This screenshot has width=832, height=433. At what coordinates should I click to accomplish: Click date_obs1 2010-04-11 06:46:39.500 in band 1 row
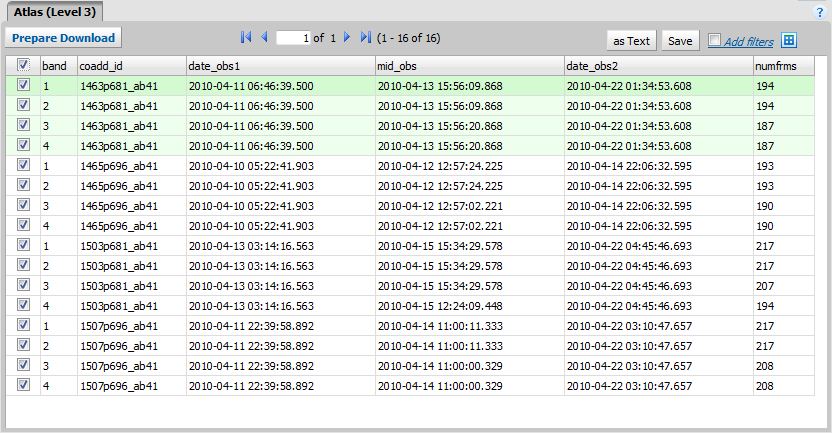[251, 86]
